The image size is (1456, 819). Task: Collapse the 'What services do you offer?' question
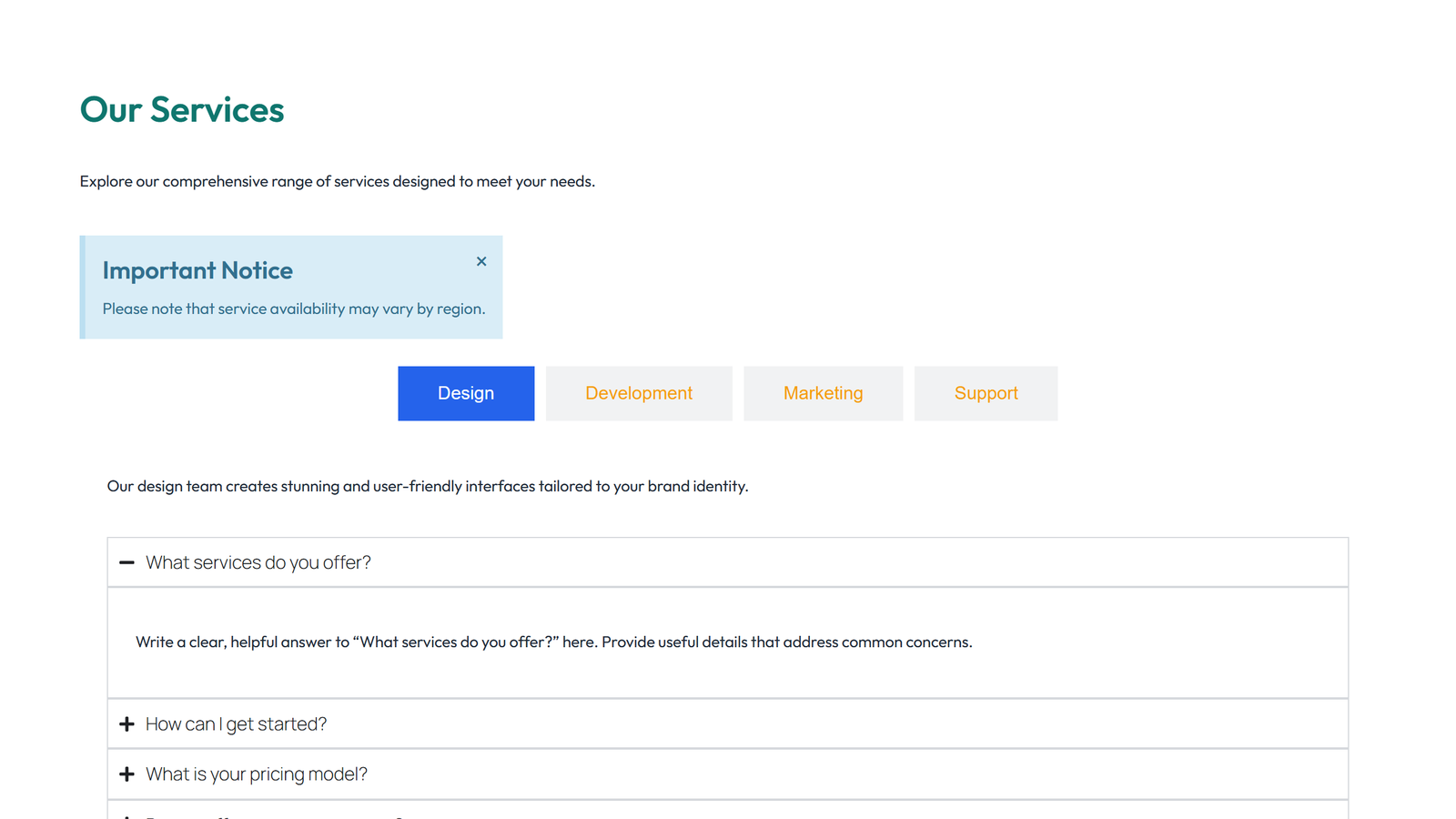click(258, 562)
